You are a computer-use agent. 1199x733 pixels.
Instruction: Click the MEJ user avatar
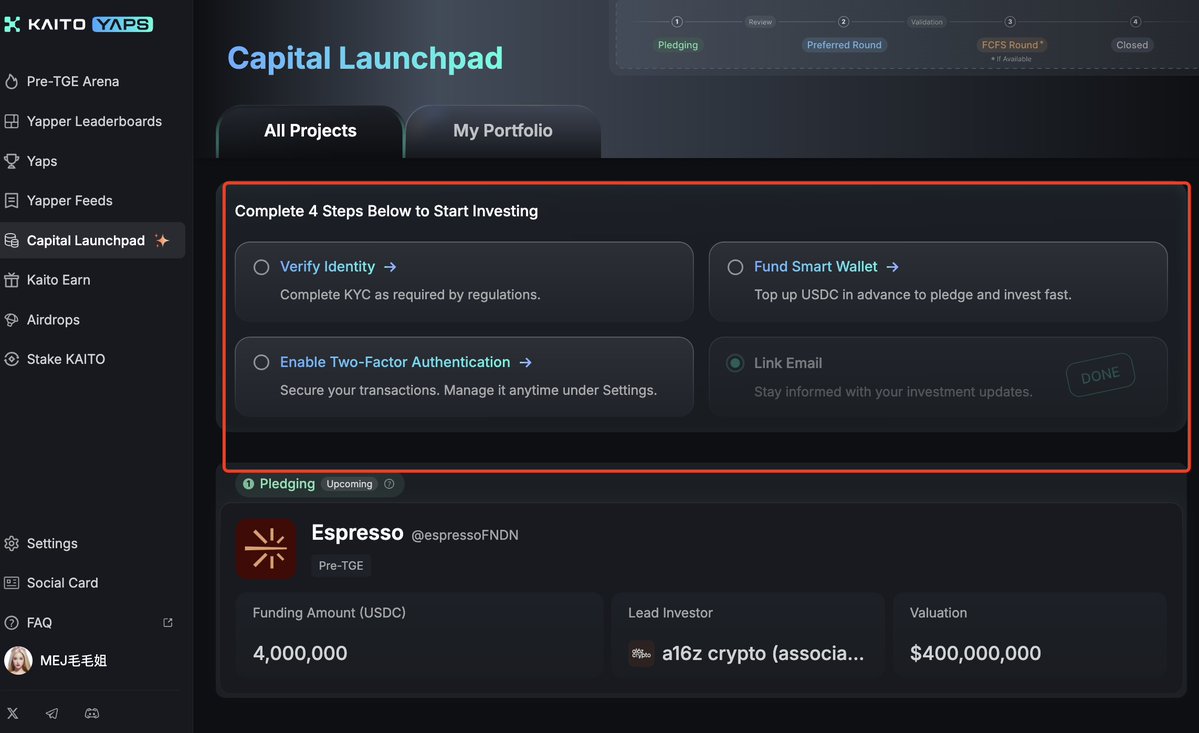tap(18, 660)
